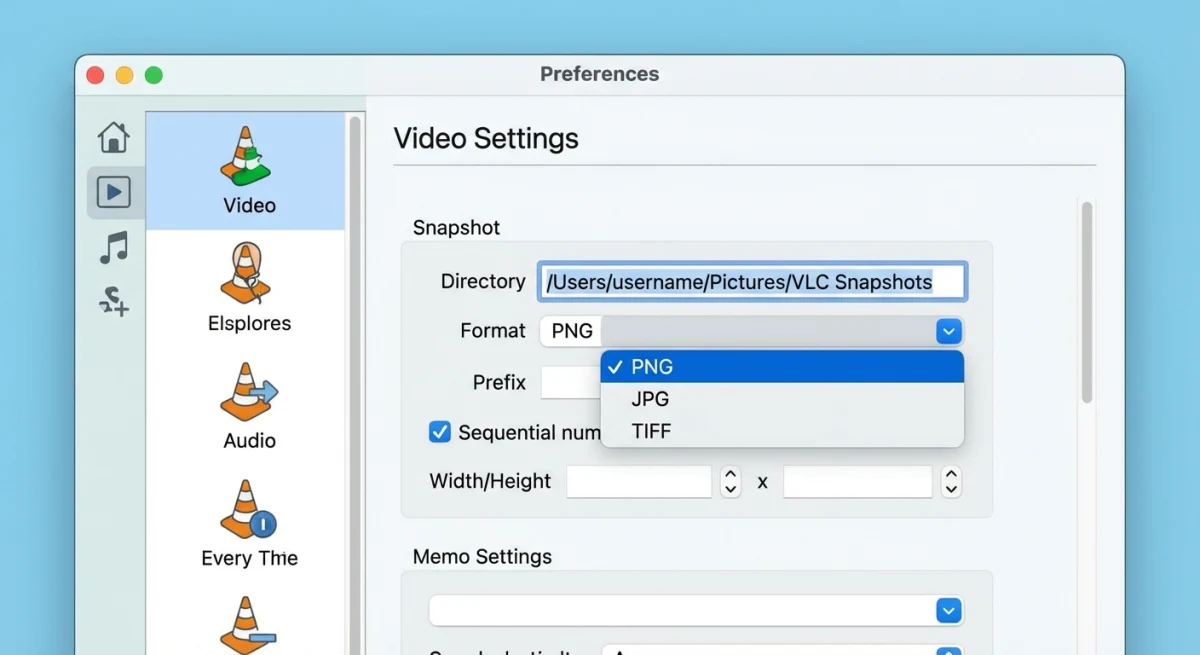Open the partially visible bottom cone category
Image resolution: width=1200 pixels, height=655 pixels.
pos(248,624)
